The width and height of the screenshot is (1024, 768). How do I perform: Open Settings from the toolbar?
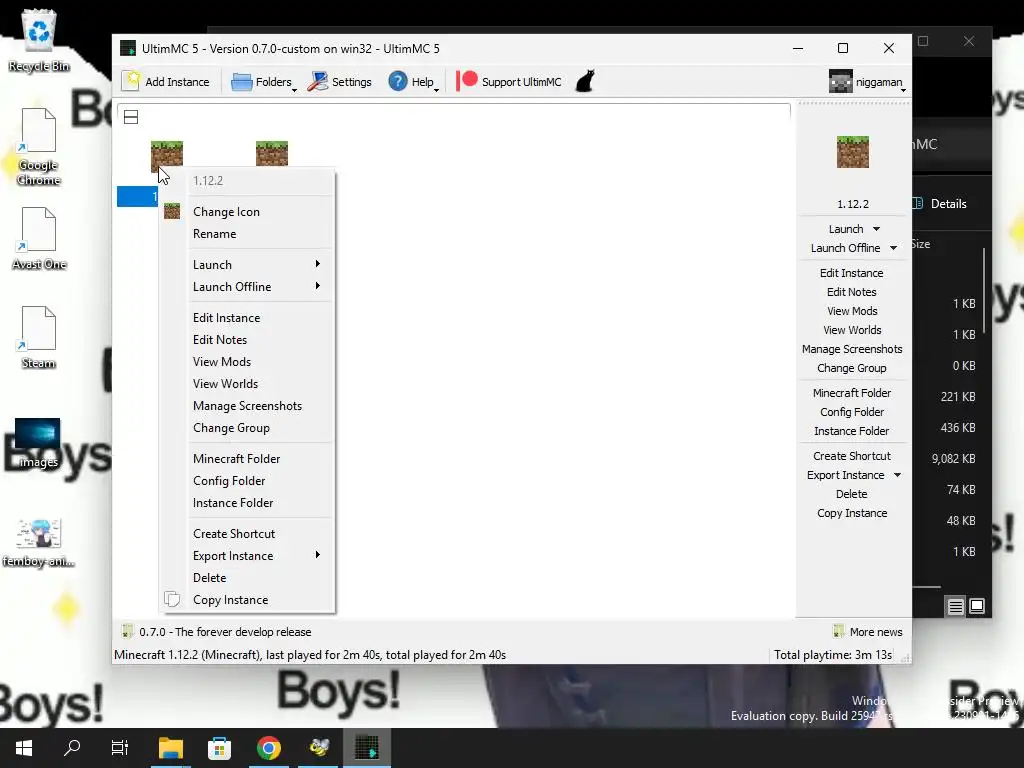[340, 82]
